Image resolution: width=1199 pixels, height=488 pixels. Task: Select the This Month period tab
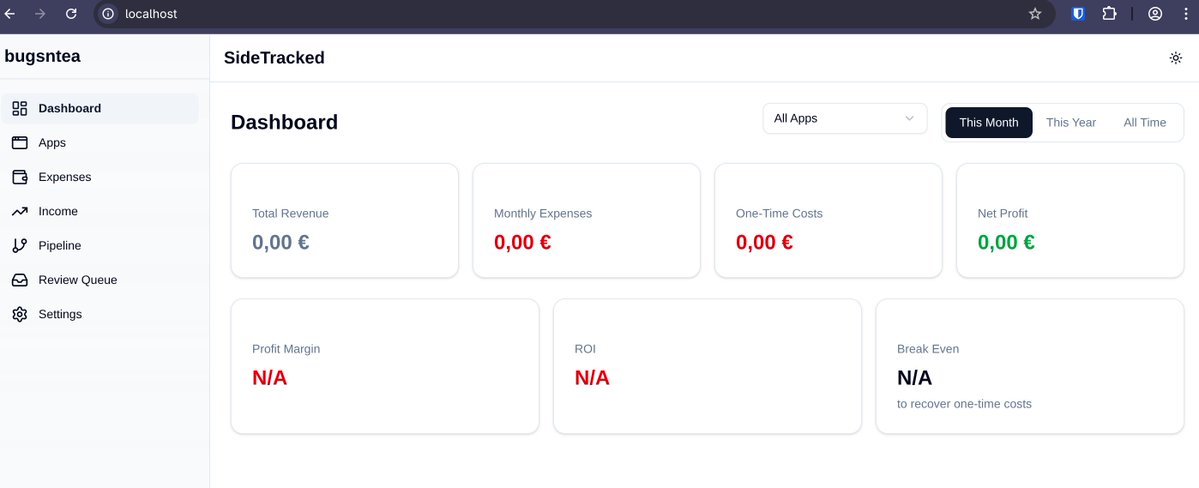(989, 122)
